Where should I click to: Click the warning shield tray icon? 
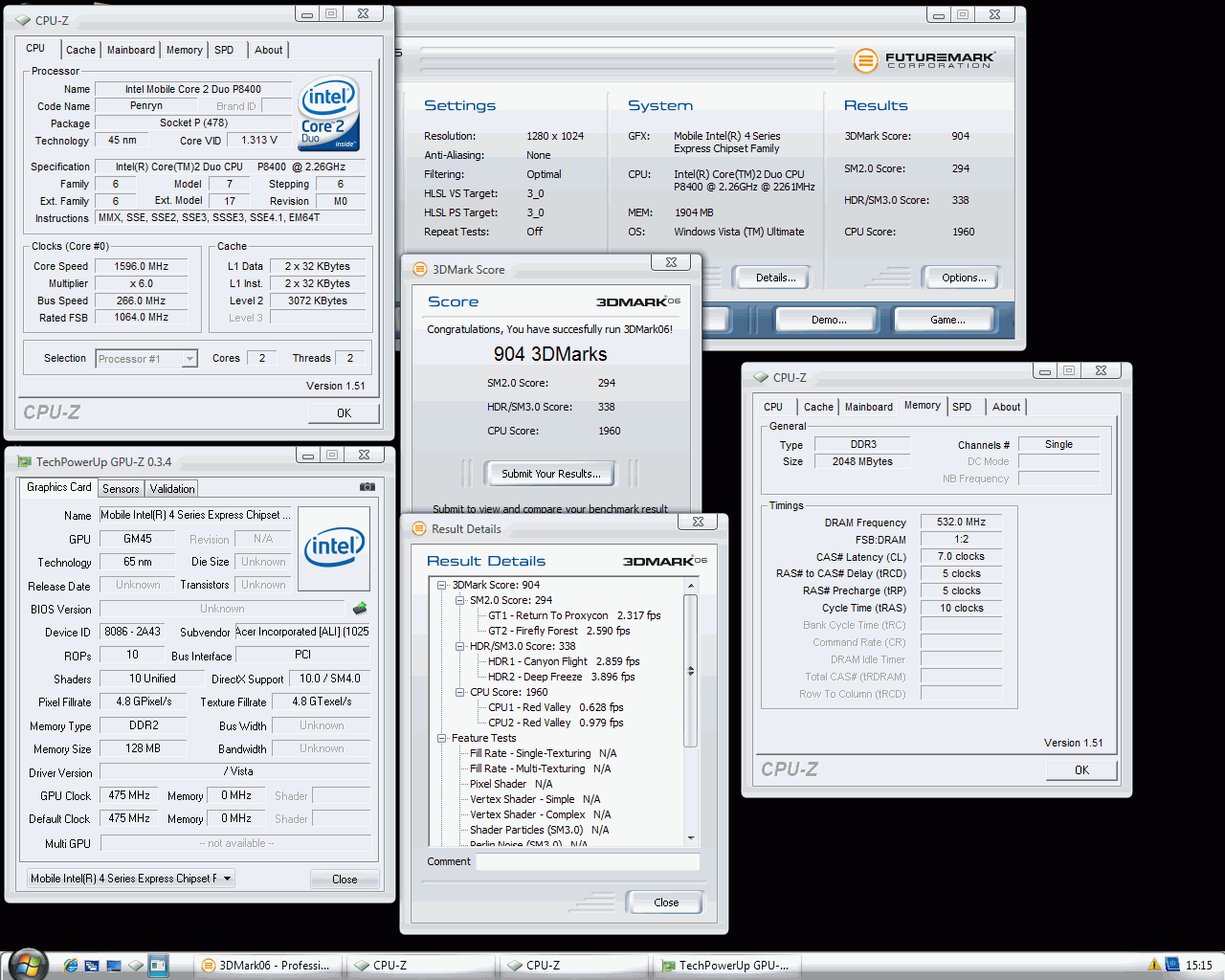point(1154,965)
